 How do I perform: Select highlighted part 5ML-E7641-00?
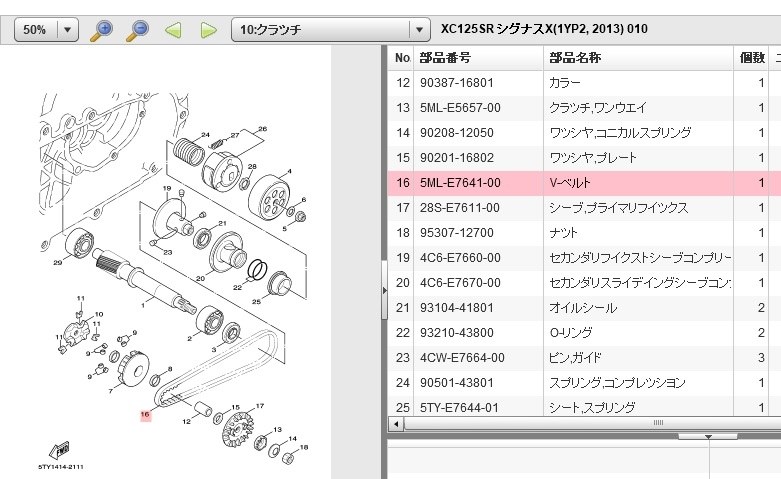point(460,183)
